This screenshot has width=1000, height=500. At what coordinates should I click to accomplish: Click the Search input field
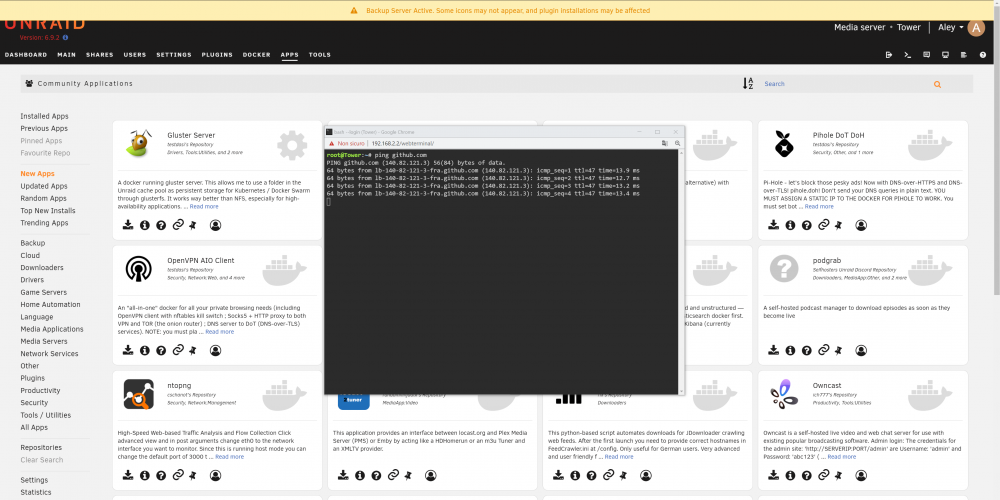click(845, 84)
